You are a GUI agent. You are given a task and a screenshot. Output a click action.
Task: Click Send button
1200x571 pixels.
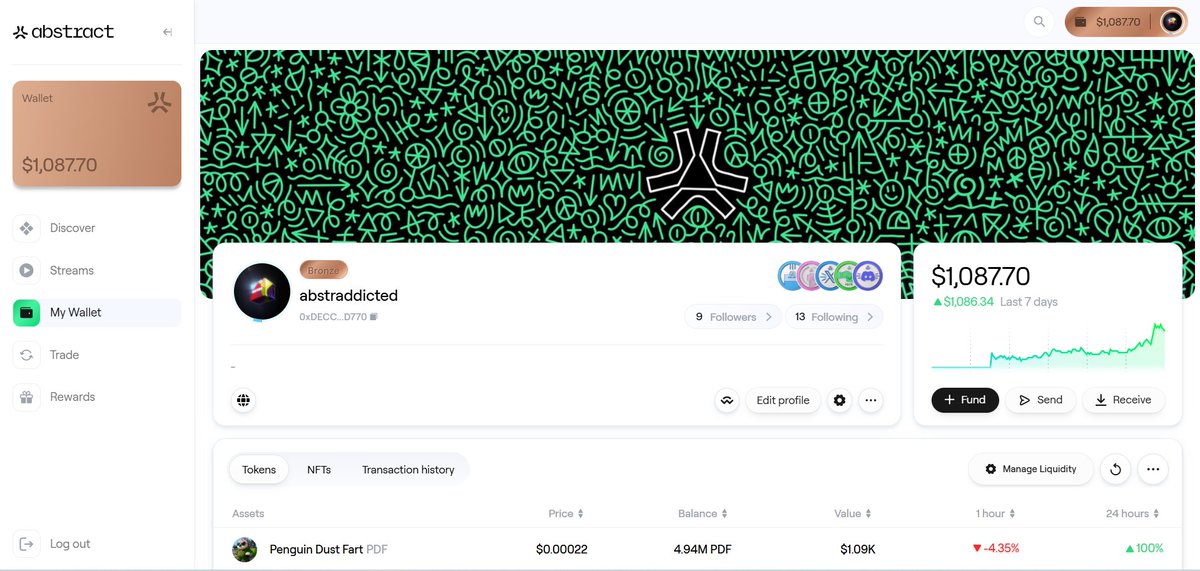point(1040,400)
